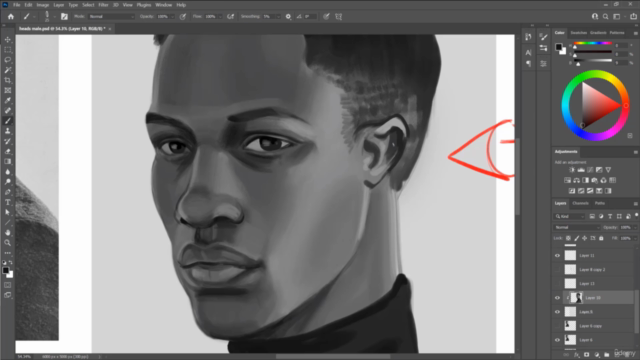
Task: Open the Brush Settings panel toggle
Action: (64, 17)
